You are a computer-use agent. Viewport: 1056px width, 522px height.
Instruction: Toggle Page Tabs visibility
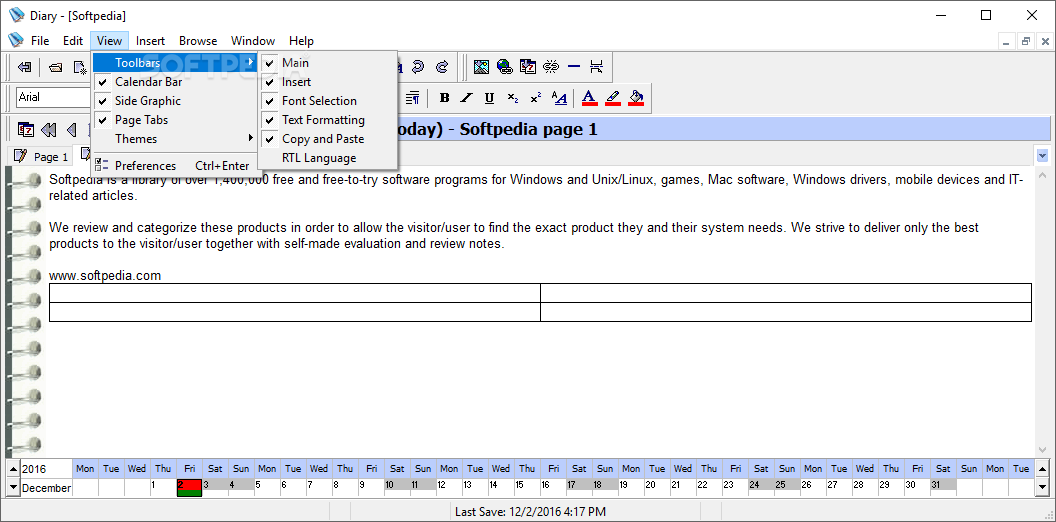pyautogui.click(x=172, y=119)
